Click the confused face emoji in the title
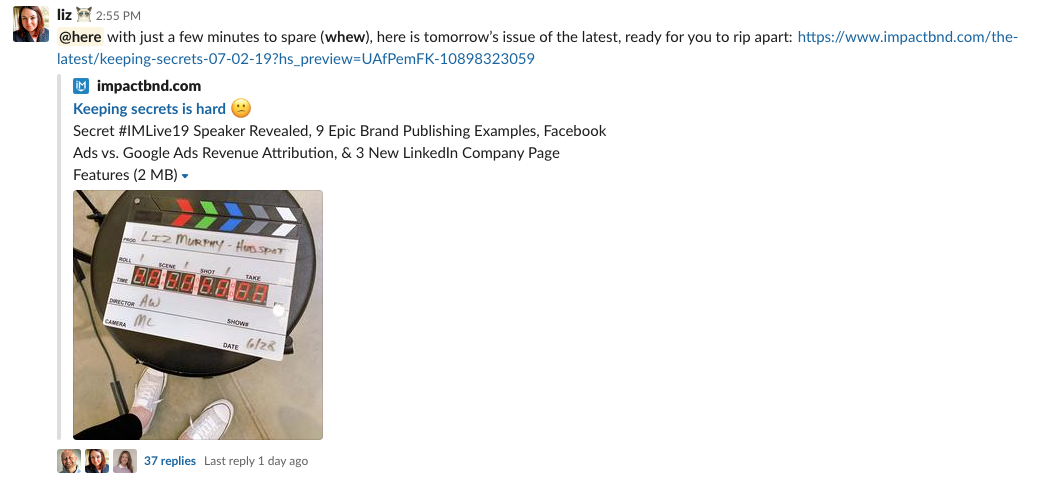This screenshot has height=480, width=1040. tap(241, 108)
